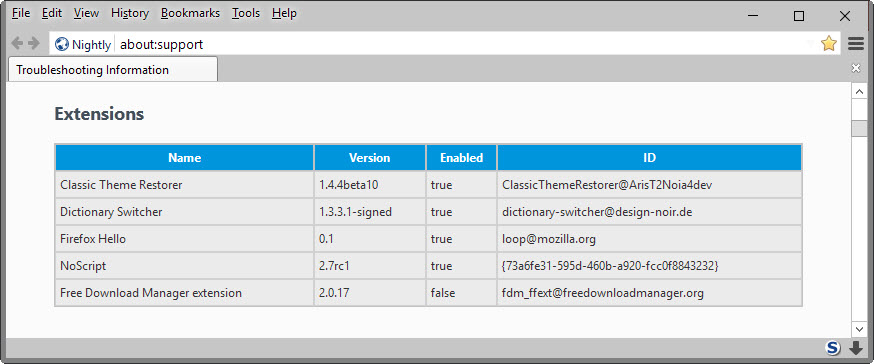
Task: Open the URL bar history dropdown arrow
Action: click(x=811, y=44)
